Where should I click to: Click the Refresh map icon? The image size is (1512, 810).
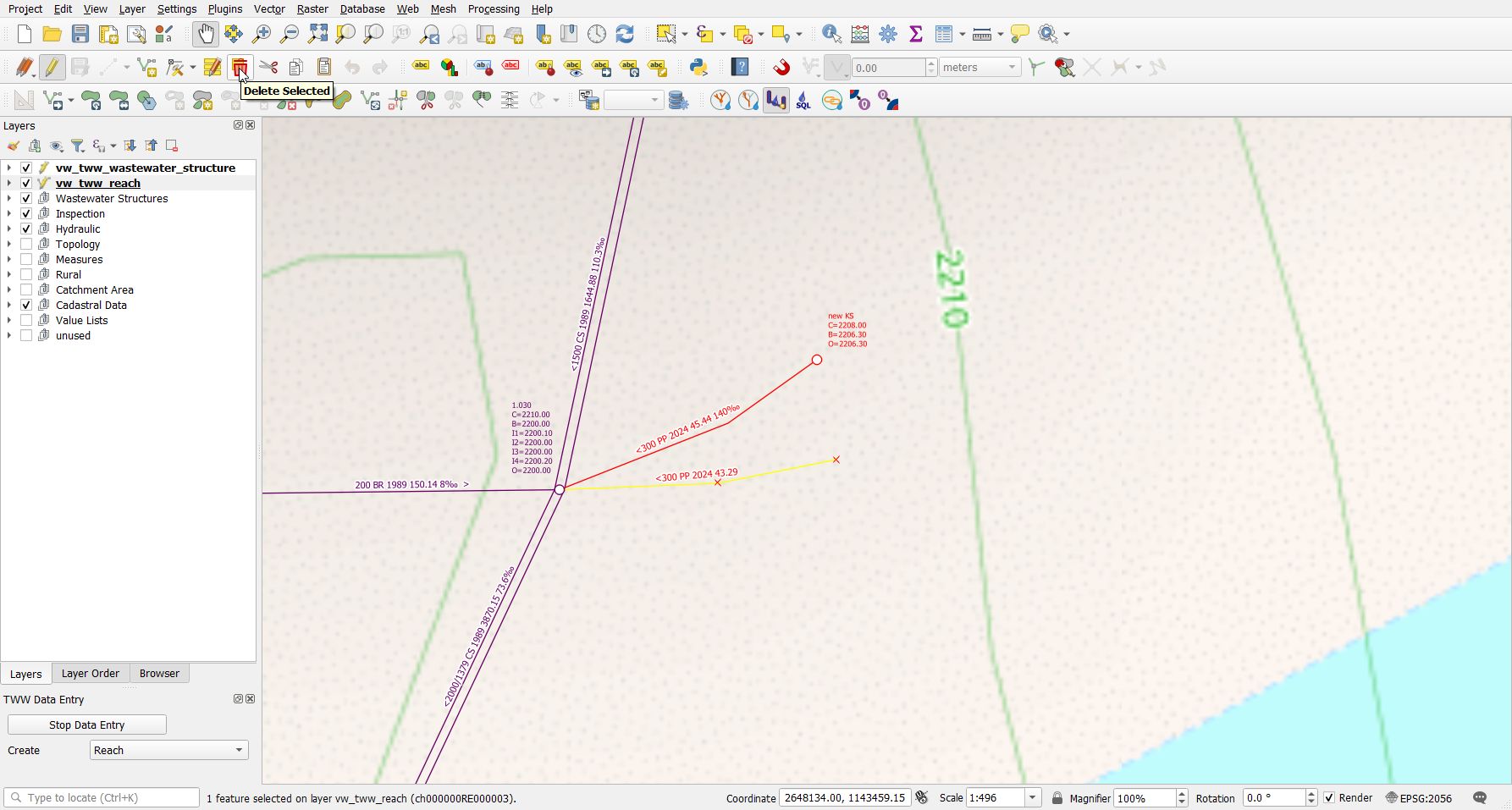[x=625, y=34]
